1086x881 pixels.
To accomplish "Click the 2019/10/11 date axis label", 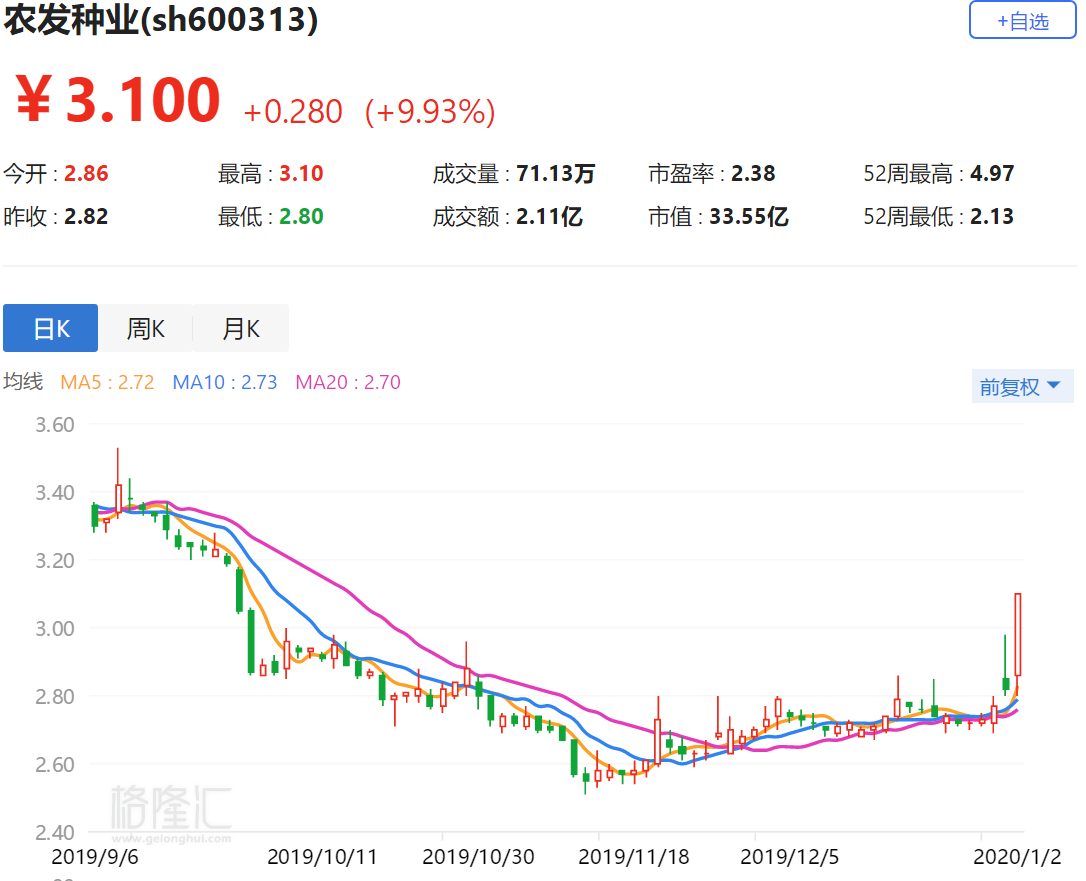I will (322, 857).
